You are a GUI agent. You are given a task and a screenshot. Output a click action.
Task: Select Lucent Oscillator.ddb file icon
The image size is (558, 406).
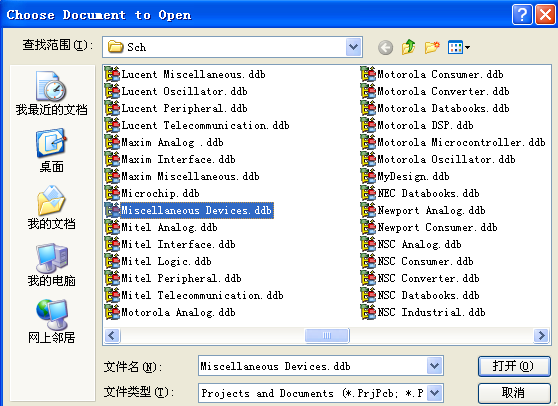point(112,91)
